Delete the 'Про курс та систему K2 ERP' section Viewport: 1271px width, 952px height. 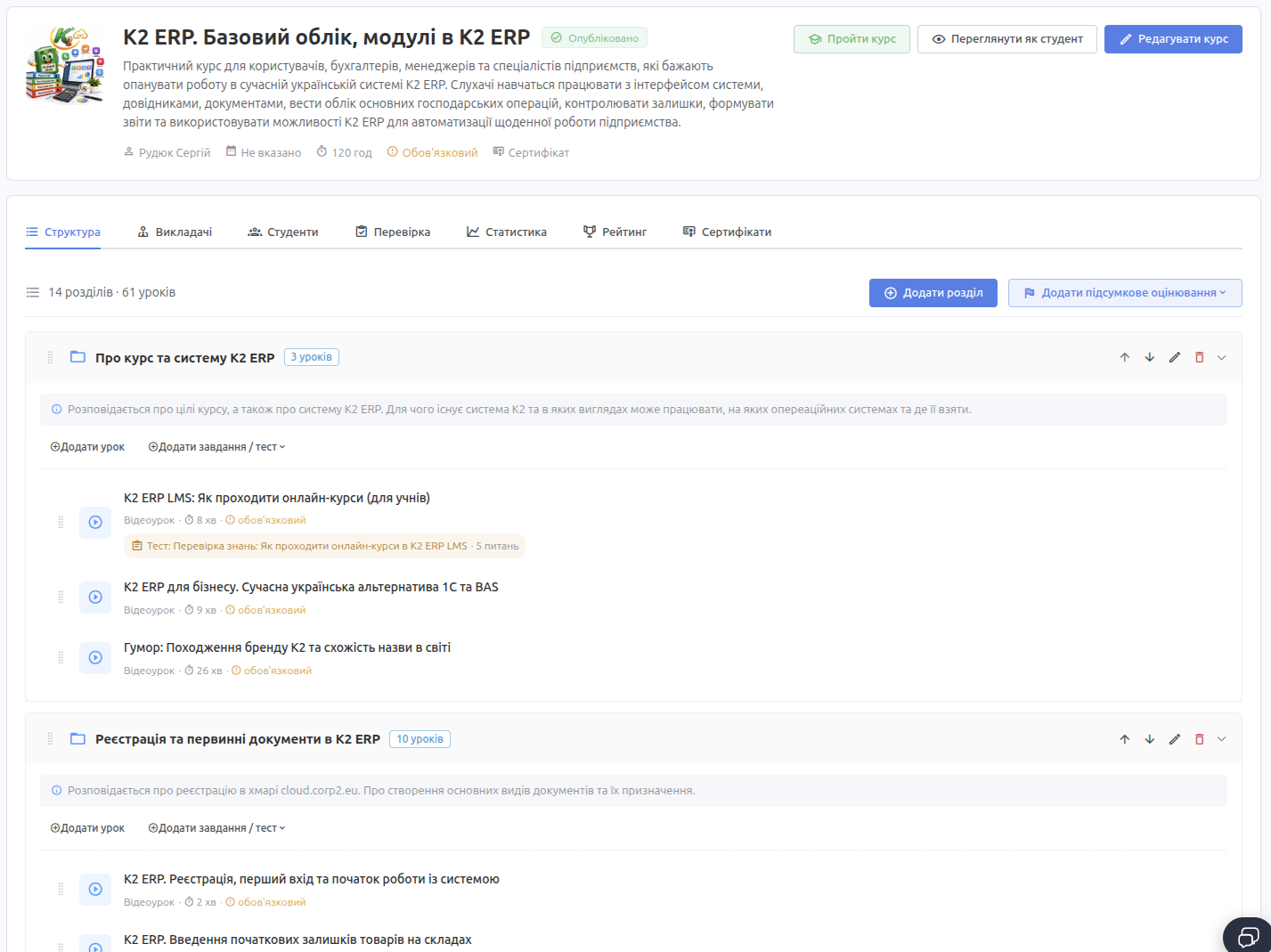(1200, 357)
